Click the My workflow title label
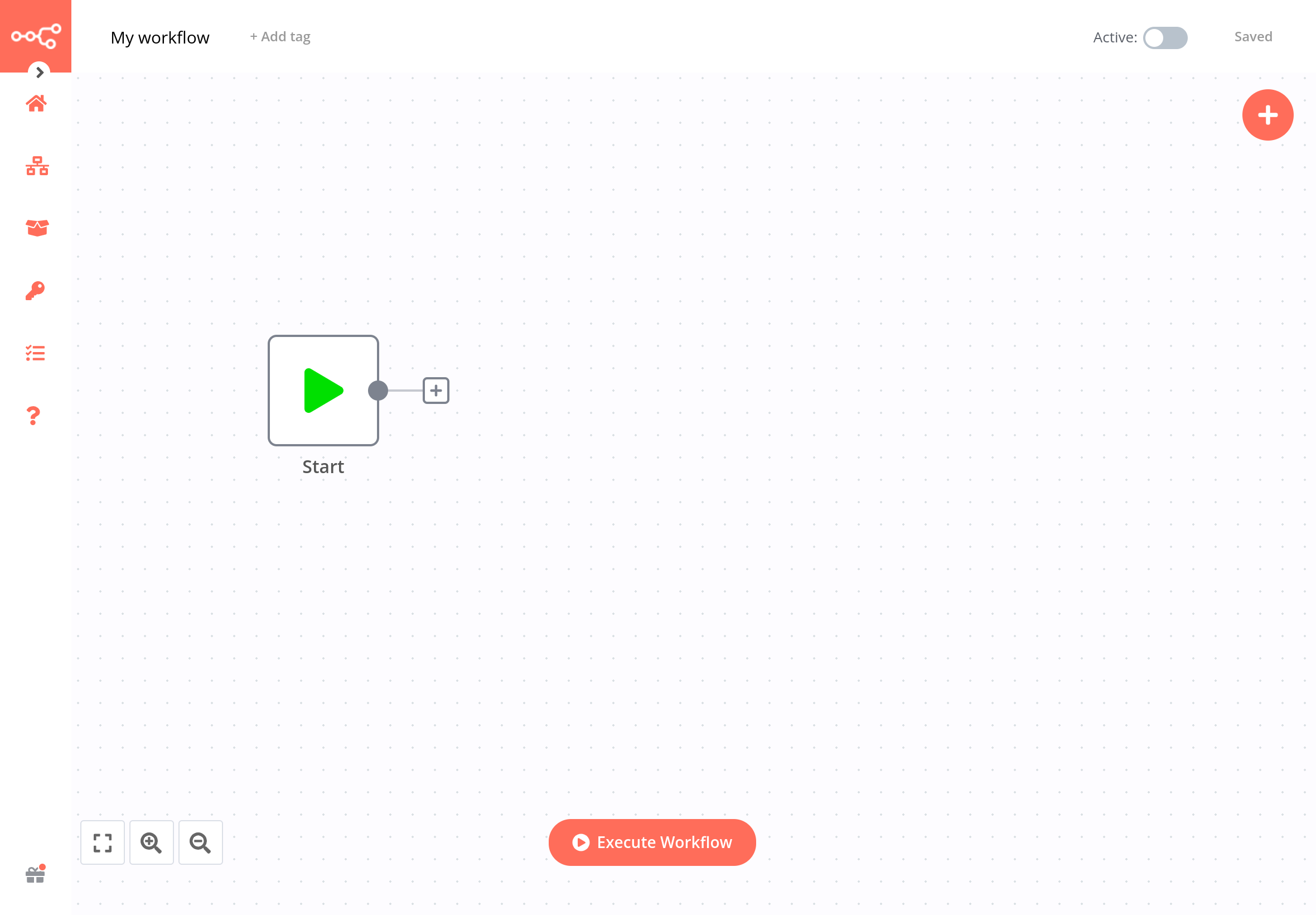Image resolution: width=1316 pixels, height=915 pixels. (160, 37)
